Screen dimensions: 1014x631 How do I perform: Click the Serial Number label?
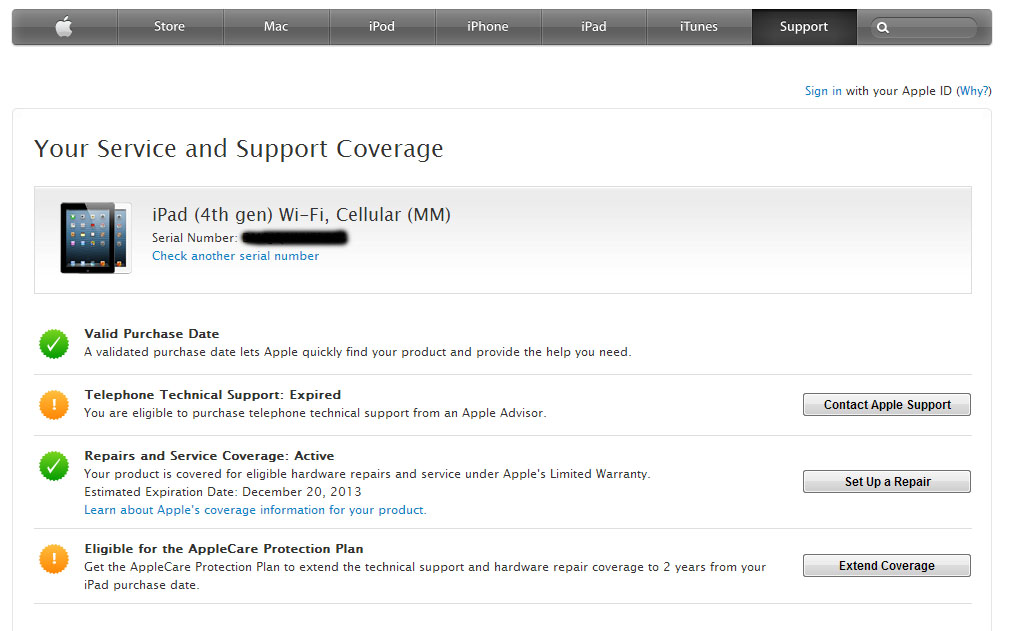[195, 238]
